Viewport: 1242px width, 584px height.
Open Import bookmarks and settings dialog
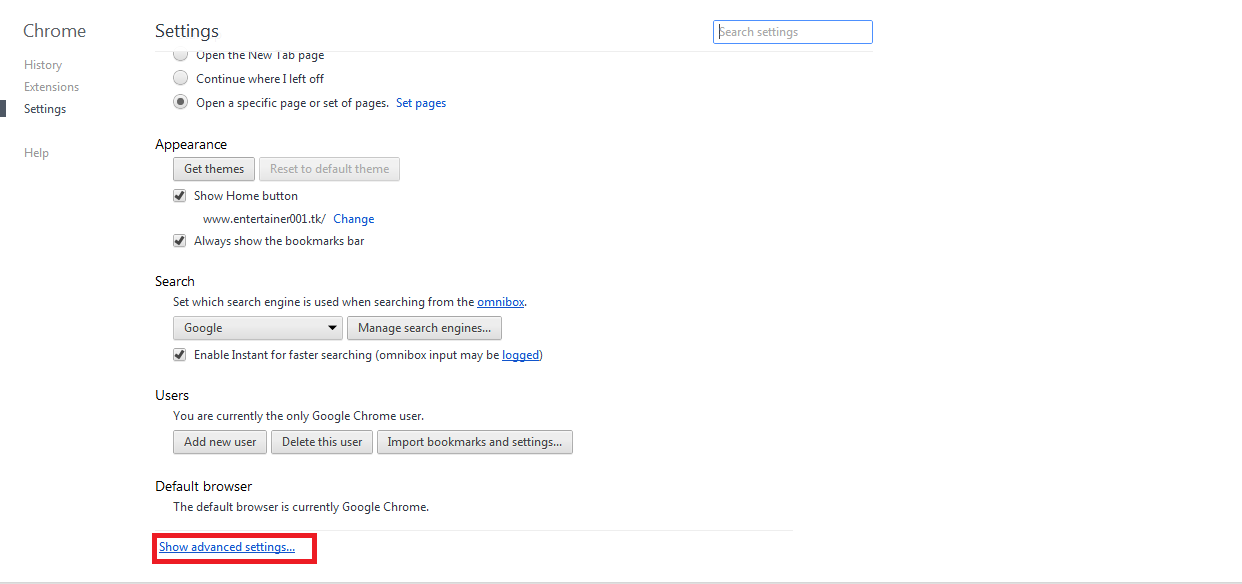(474, 442)
